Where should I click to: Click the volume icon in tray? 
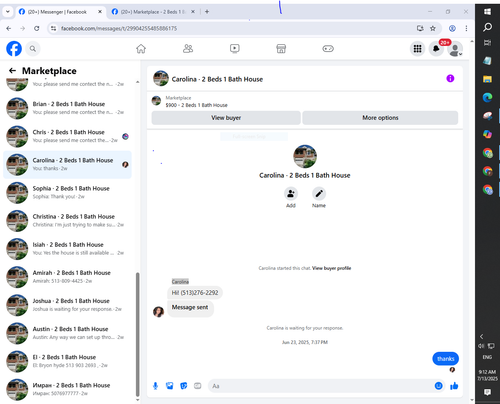(x=481, y=346)
